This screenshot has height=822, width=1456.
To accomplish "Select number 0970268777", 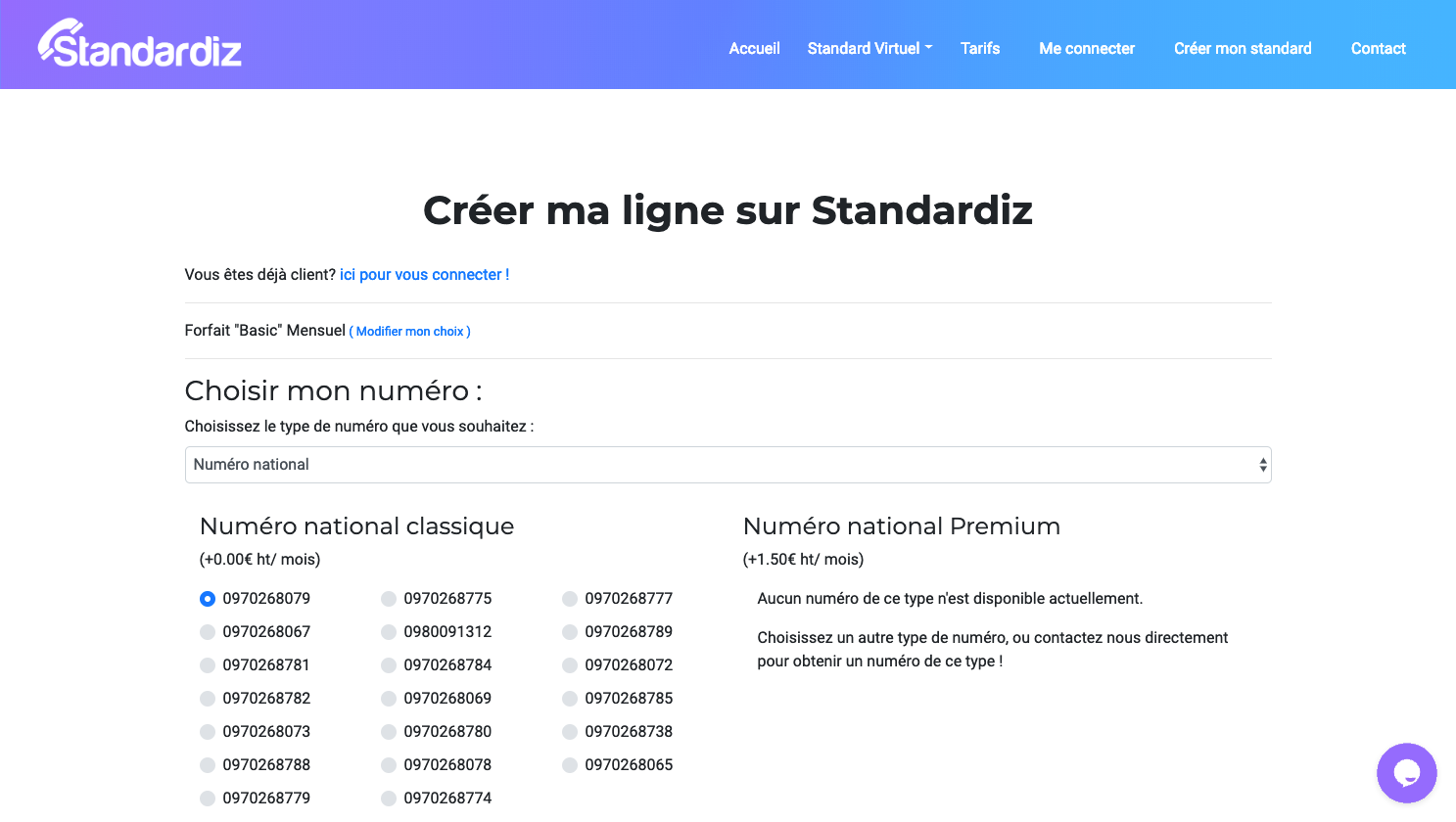I will coord(570,599).
